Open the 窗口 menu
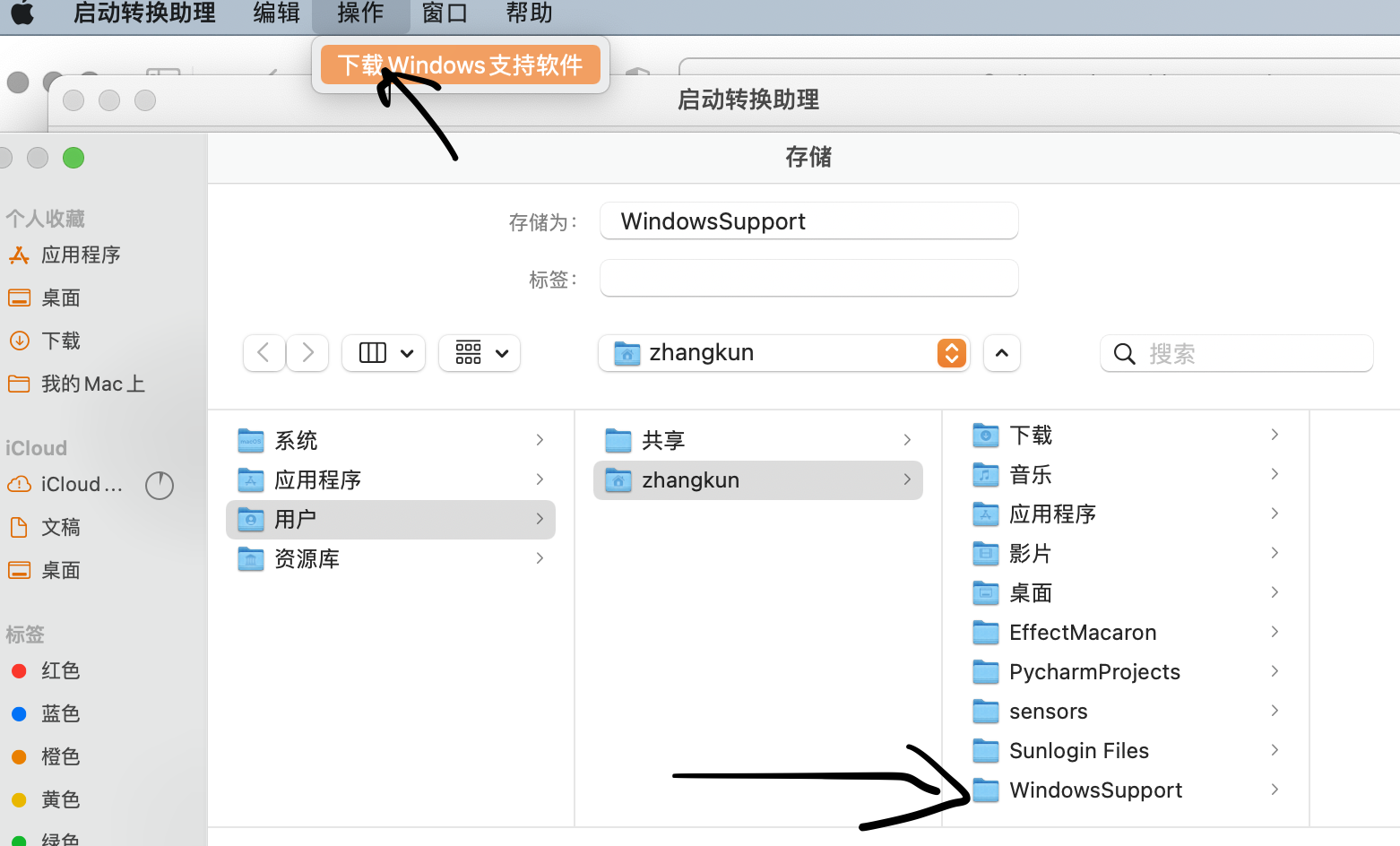The height and width of the screenshot is (846, 1400). pyautogui.click(x=445, y=13)
